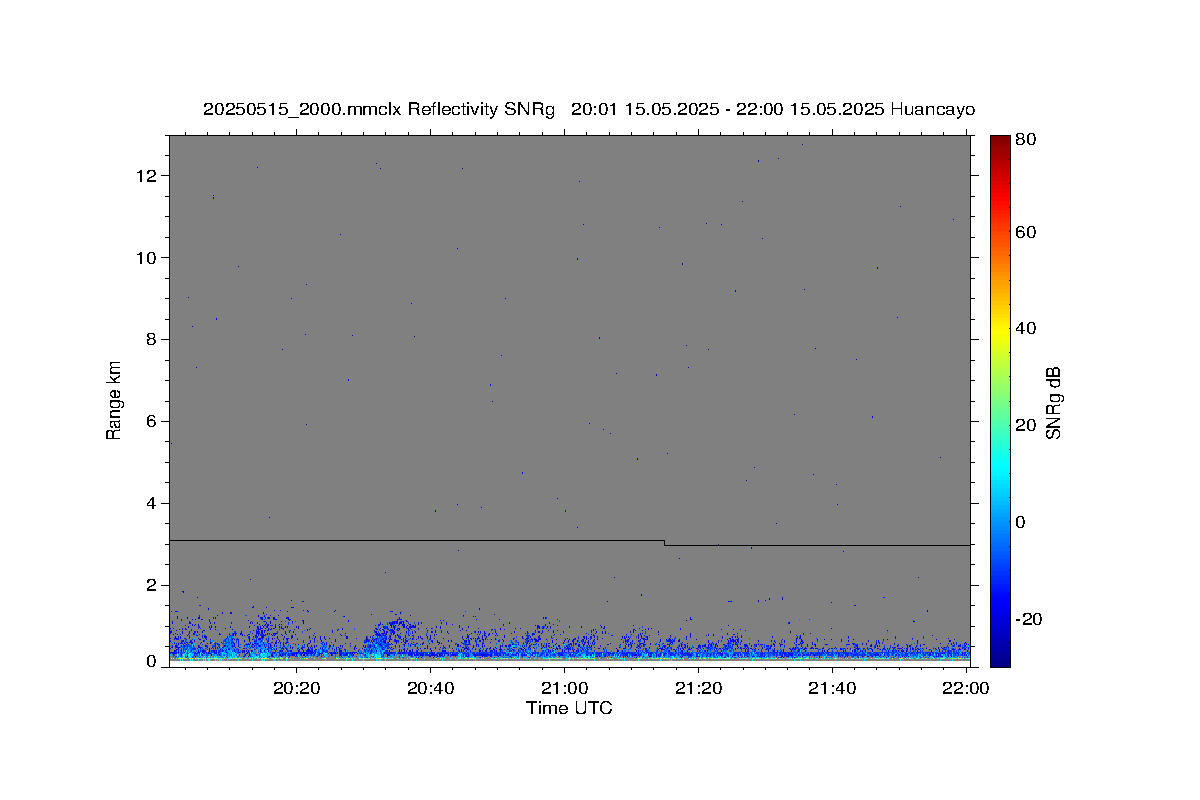The height and width of the screenshot is (800, 1200).
Task: Click the '80' colorbar scale value
Action: (1024, 140)
